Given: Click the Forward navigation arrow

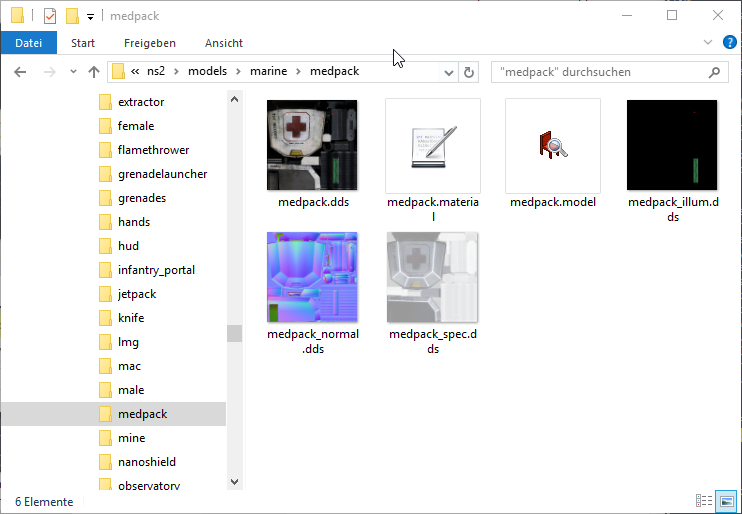Looking at the screenshot, I should (x=49, y=72).
